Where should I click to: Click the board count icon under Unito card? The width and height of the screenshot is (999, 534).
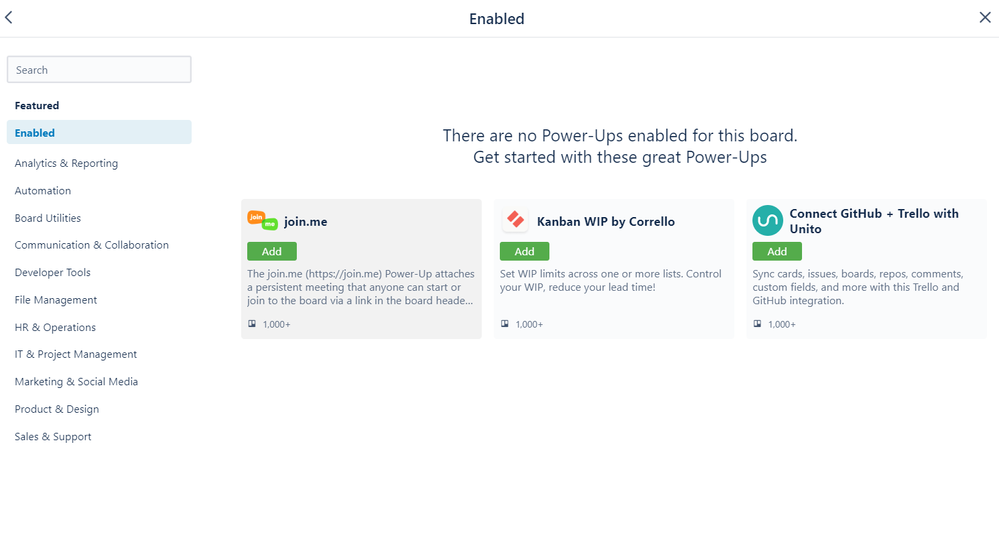[x=757, y=324]
